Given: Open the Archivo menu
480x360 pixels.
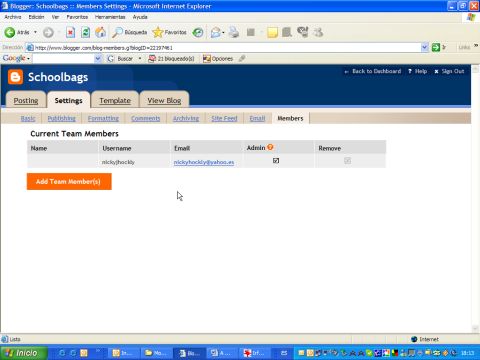Looking at the screenshot, I should tap(13, 17).
